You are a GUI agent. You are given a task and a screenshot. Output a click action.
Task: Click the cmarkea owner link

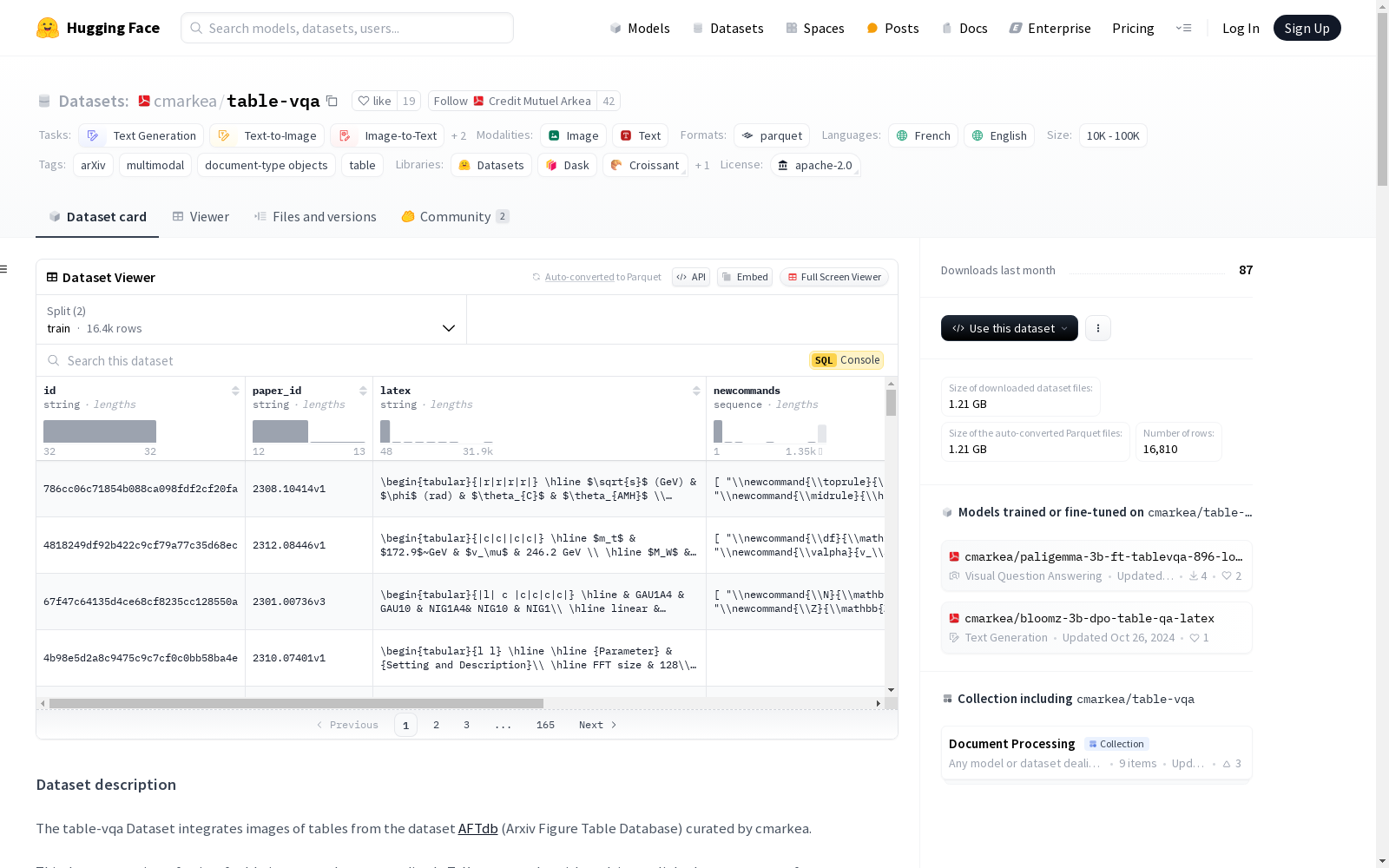coord(185,101)
